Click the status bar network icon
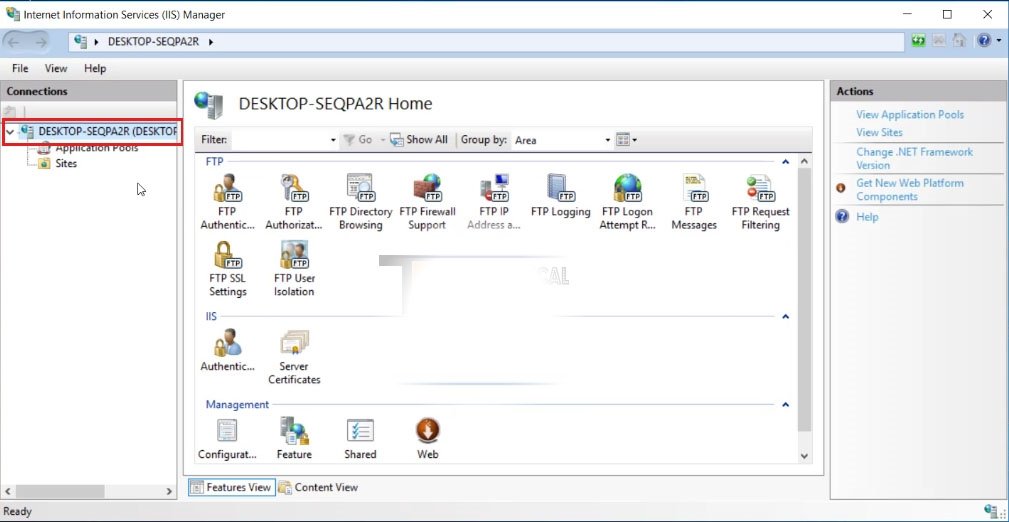Viewport: 1009px width, 522px height. (992, 511)
